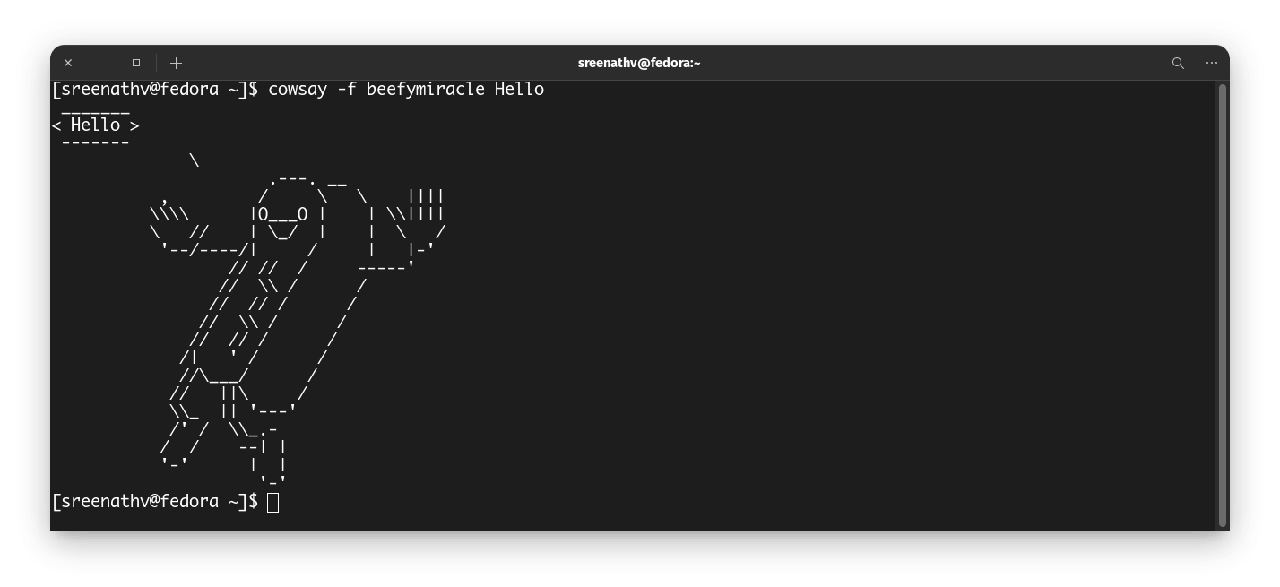This screenshot has width=1280, height=587.
Task: Click the vertical scrollbar on the right edge
Action: [1222, 300]
